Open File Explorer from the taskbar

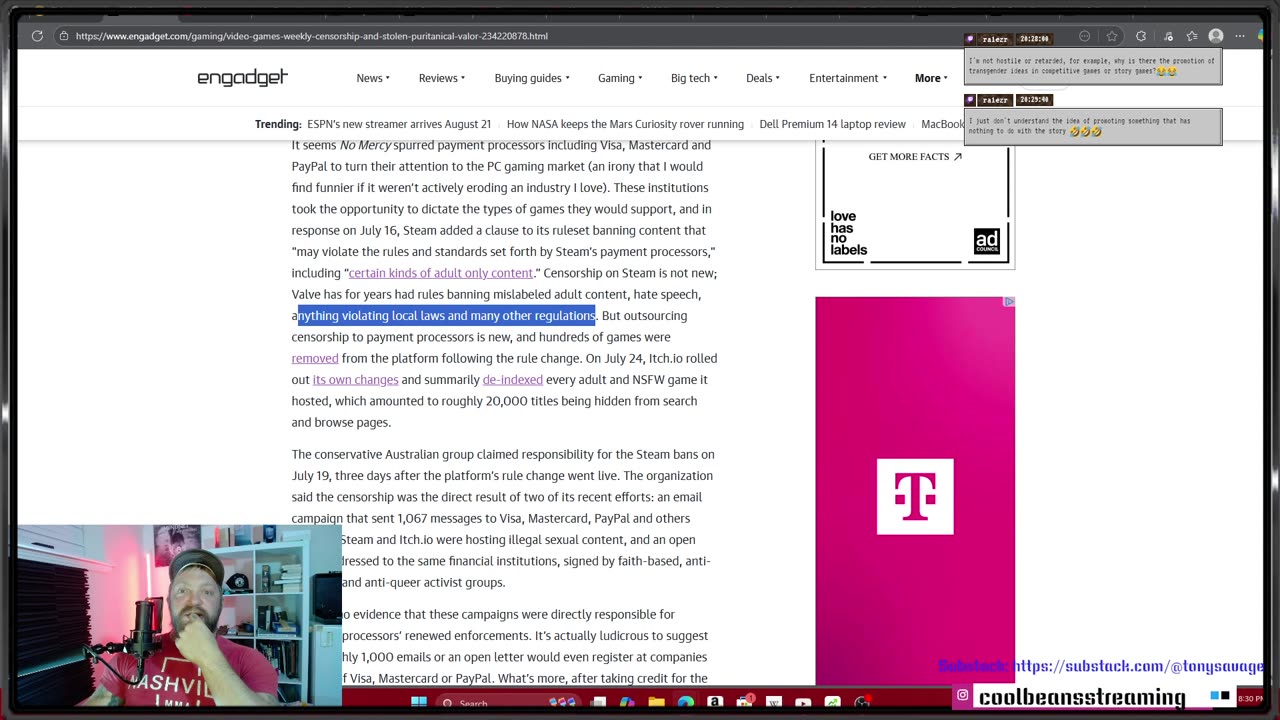[x=656, y=702]
